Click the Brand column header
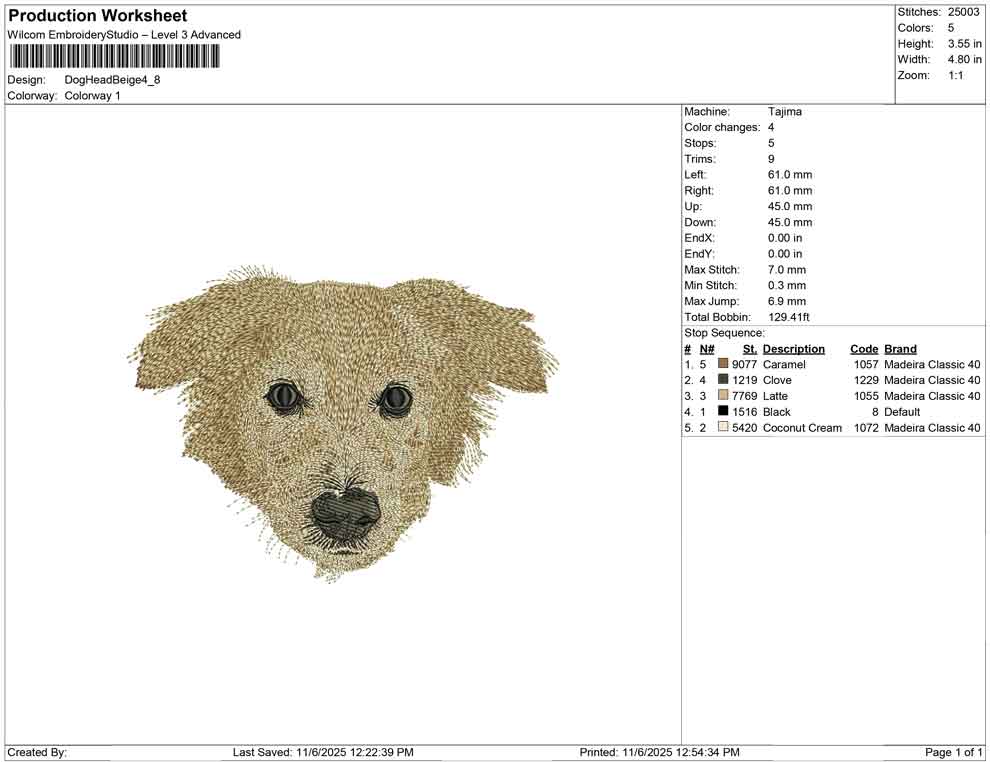The width and height of the screenshot is (990, 762). (900, 349)
